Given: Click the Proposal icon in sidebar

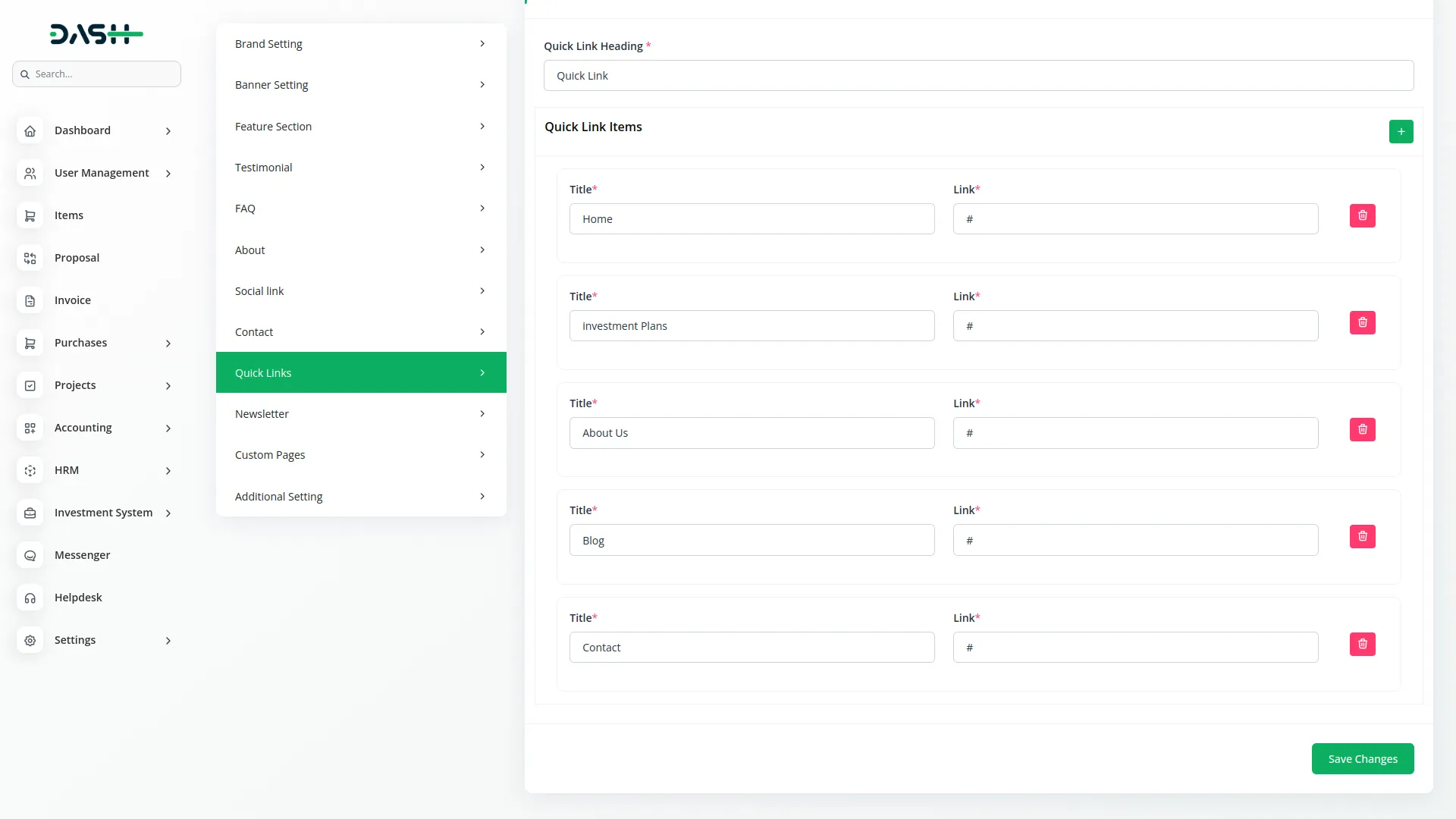Looking at the screenshot, I should click(30, 259).
